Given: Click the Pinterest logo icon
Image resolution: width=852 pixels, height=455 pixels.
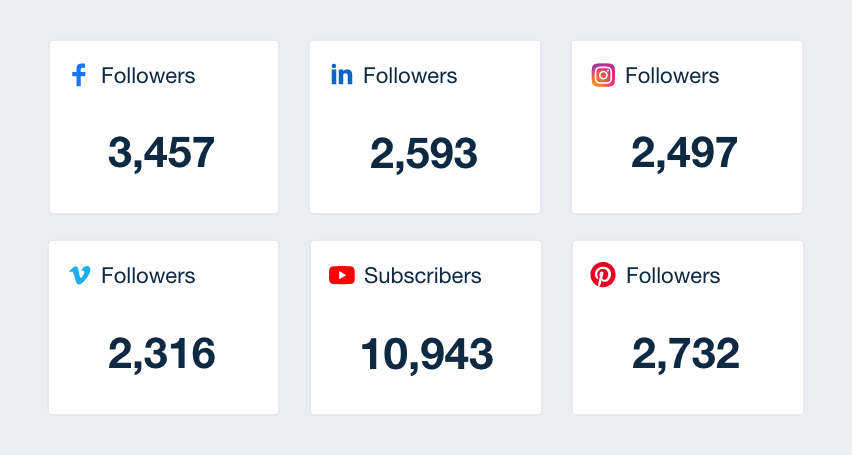Looking at the screenshot, I should pos(603,275).
